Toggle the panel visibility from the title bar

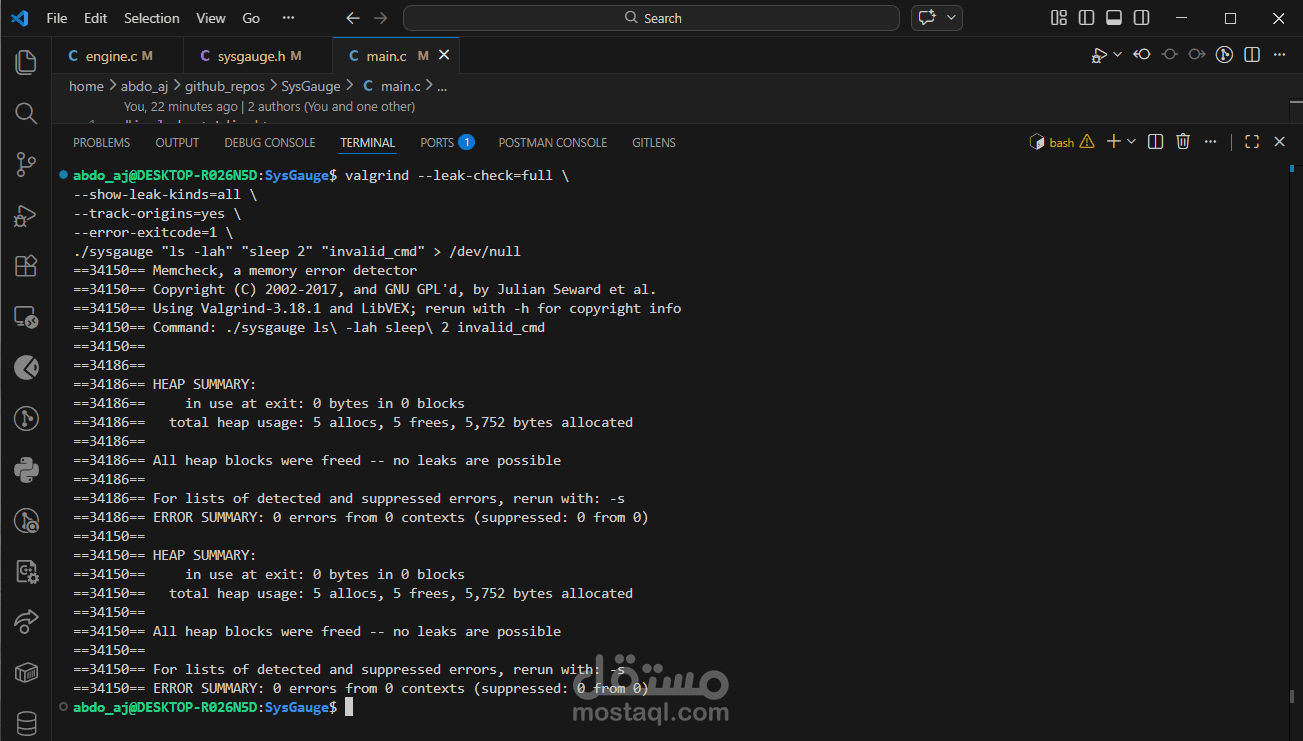point(1113,18)
